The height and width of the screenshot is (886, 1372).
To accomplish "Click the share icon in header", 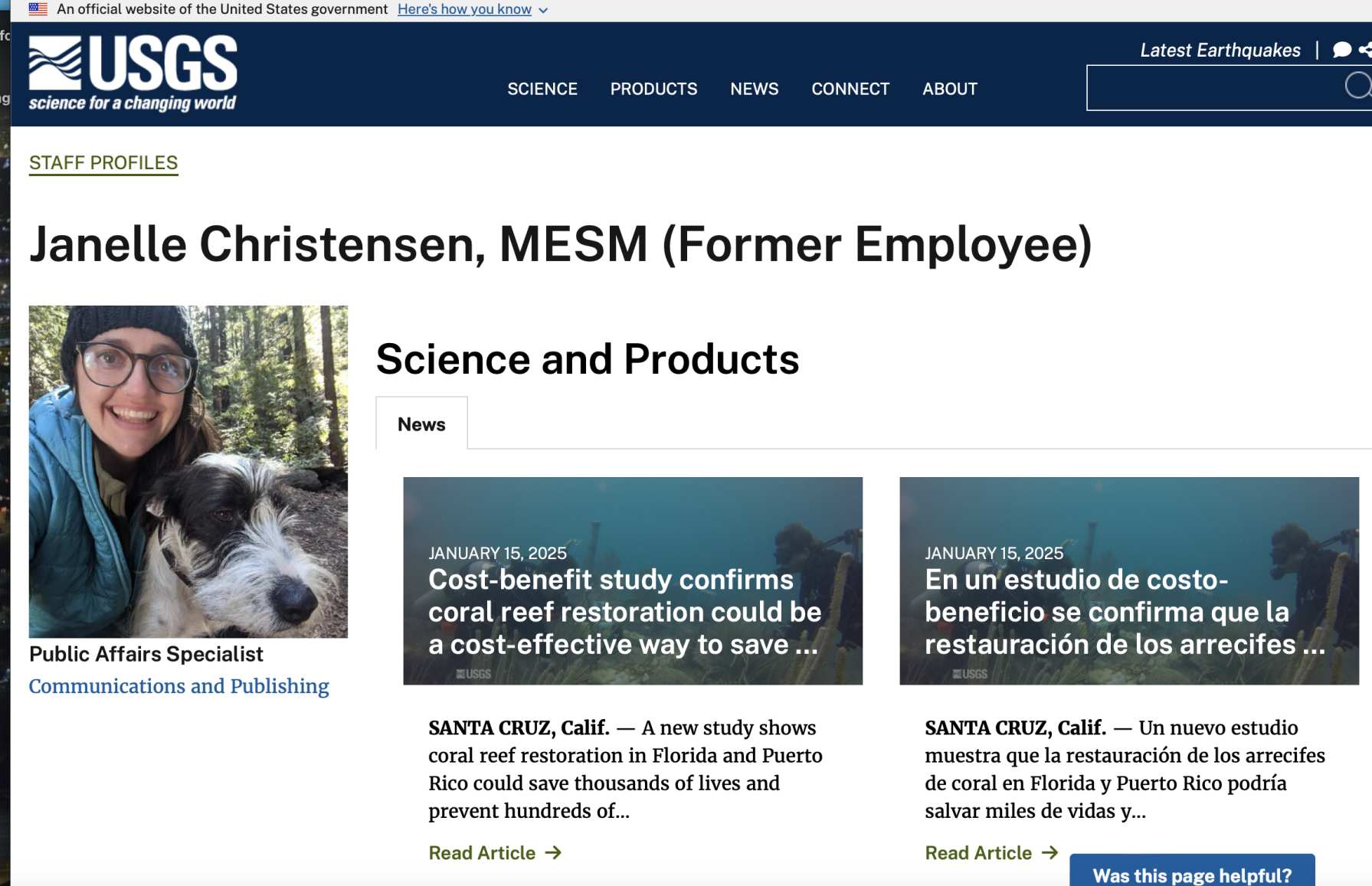I will pyautogui.click(x=1365, y=51).
